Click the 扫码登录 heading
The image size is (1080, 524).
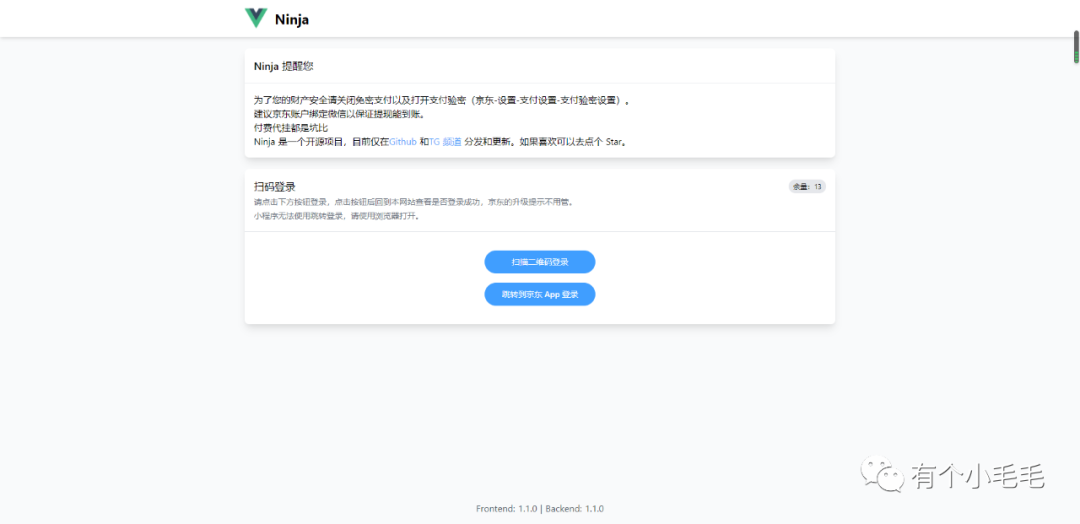275,187
